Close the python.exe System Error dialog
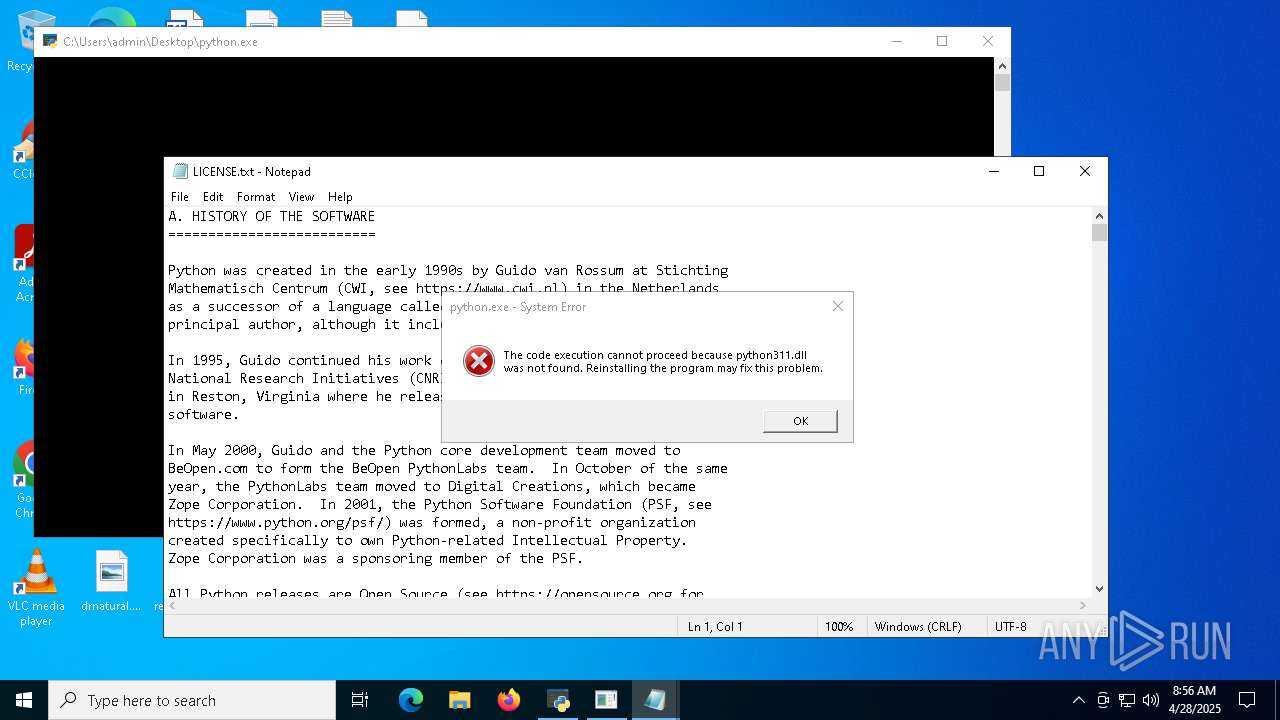 (838, 306)
